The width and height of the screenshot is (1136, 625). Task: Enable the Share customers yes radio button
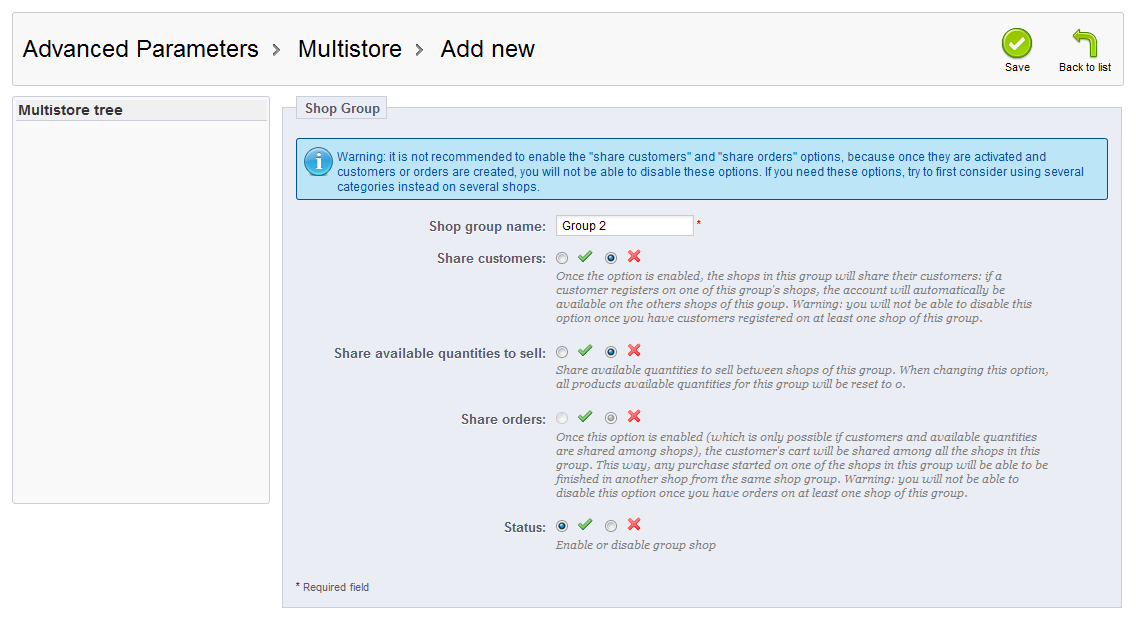point(562,258)
